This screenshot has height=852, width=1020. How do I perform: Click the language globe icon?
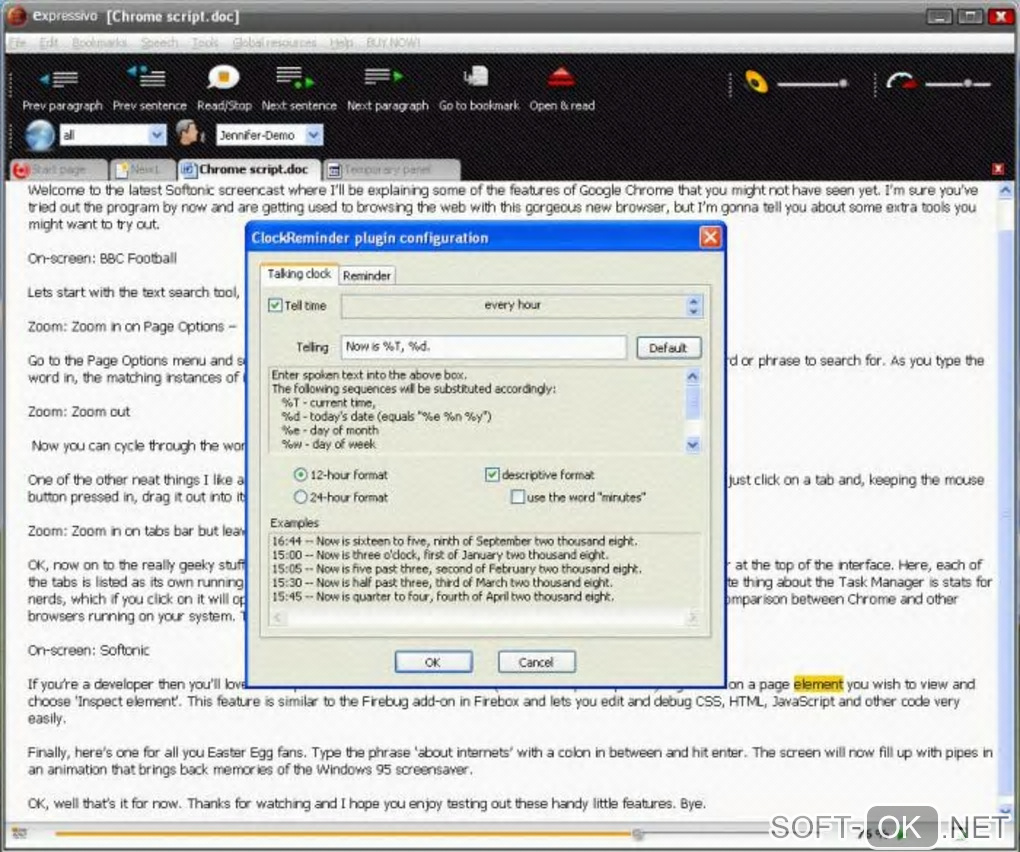pos(39,135)
